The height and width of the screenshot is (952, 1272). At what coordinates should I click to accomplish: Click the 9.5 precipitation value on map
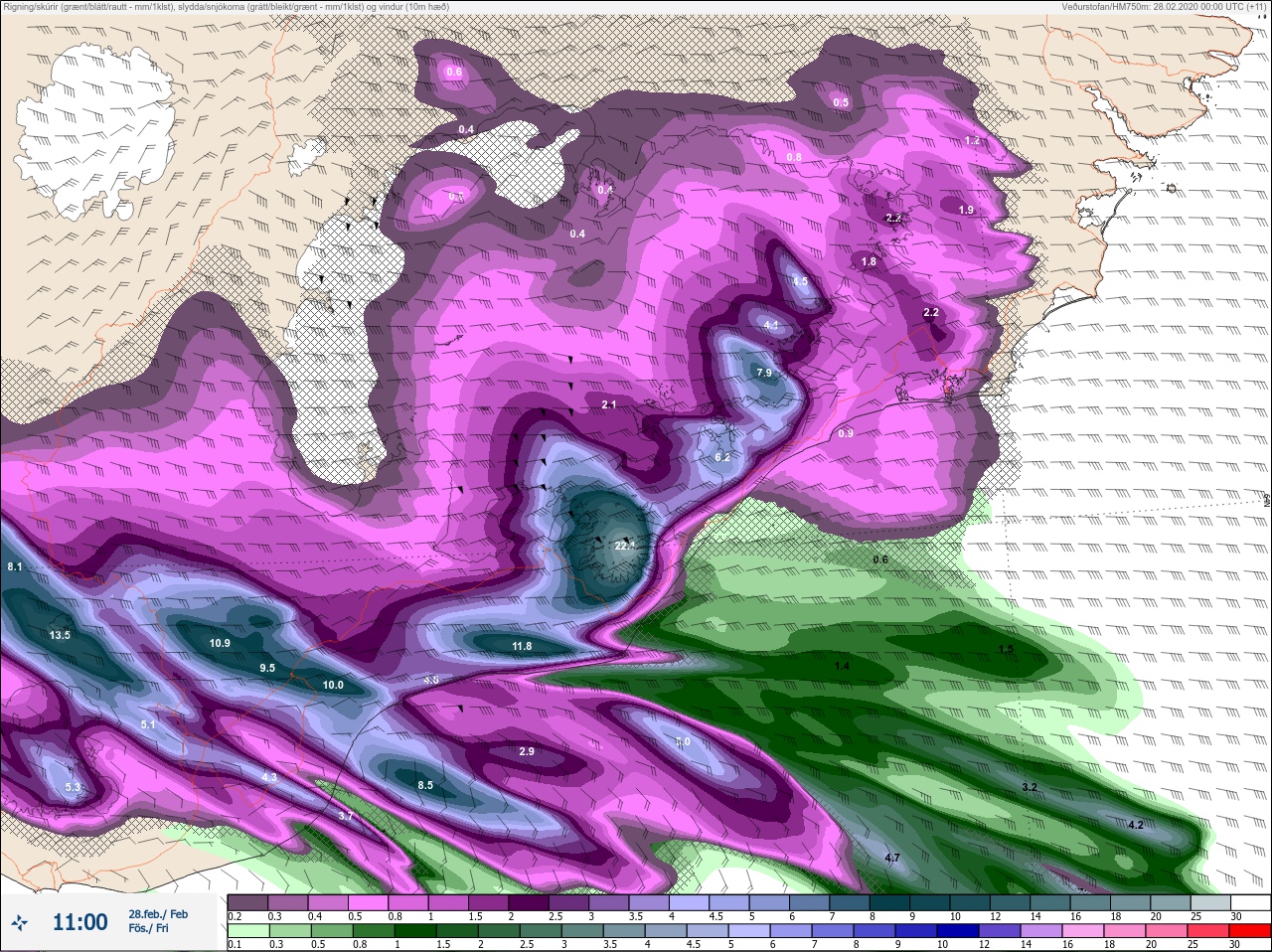[x=267, y=668]
